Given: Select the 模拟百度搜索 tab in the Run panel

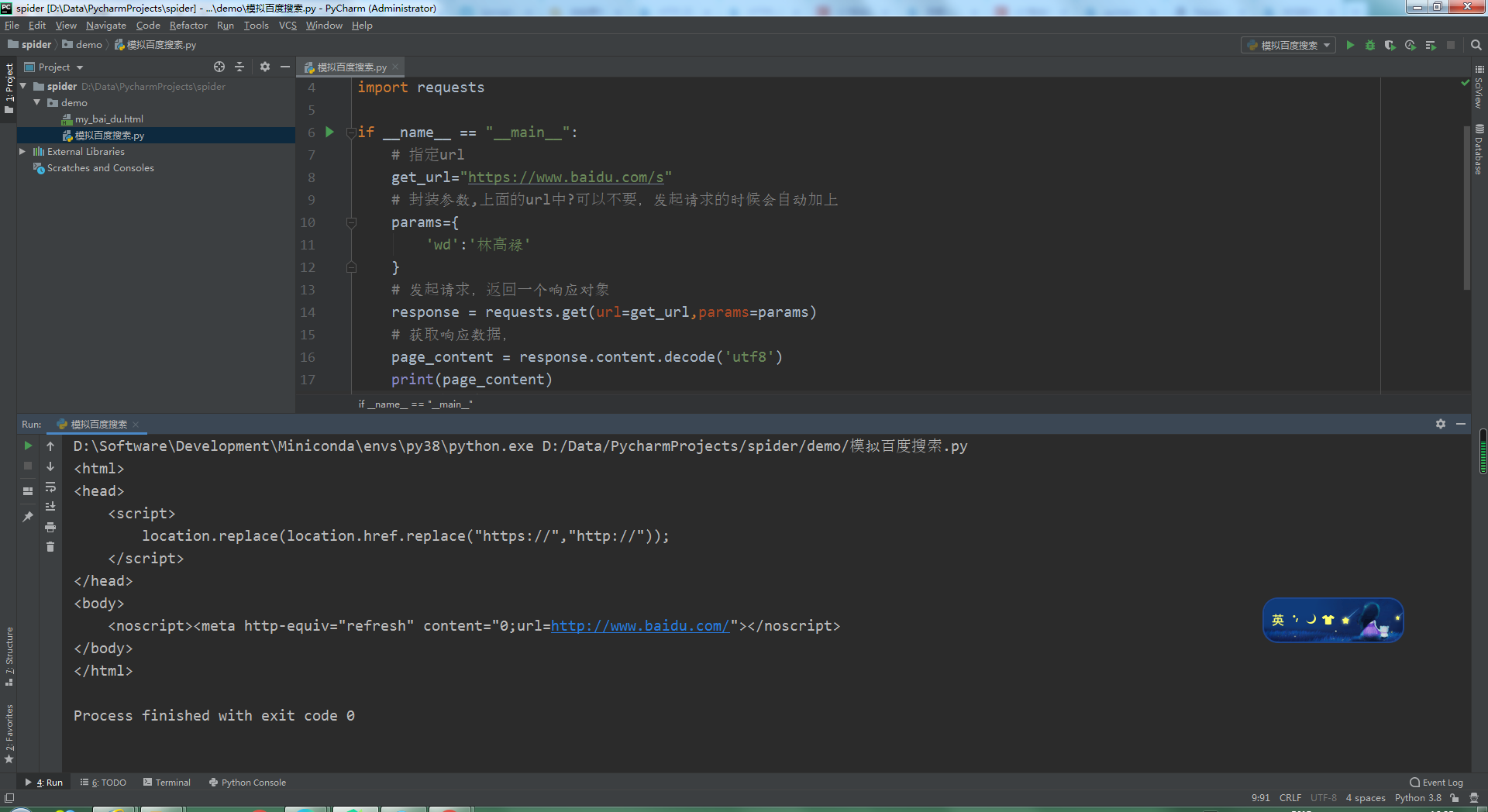Looking at the screenshot, I should coord(98,425).
